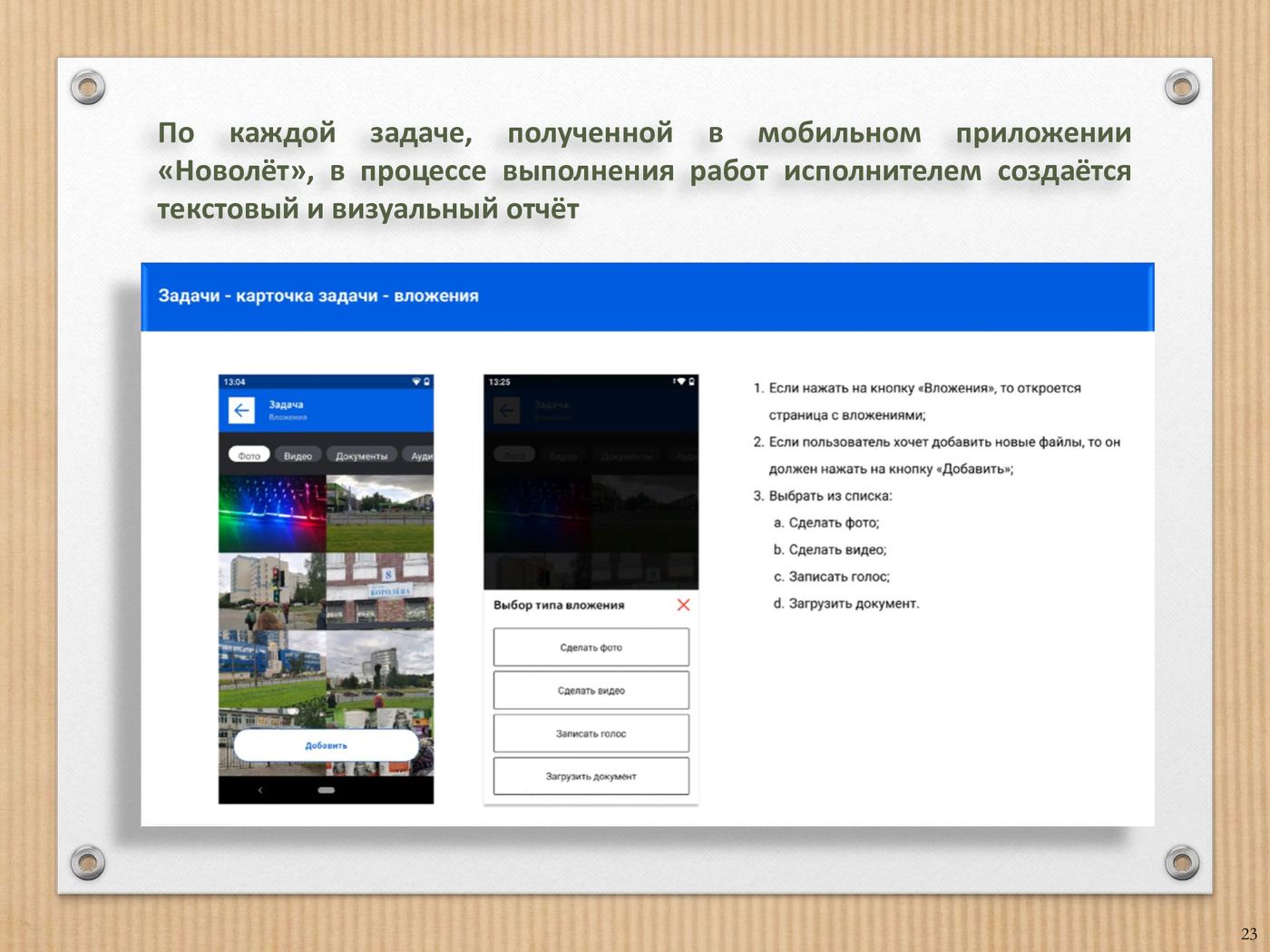The width and height of the screenshot is (1270, 952).
Task: Open the colorful keyboard photo thumbnail
Action: [272, 513]
